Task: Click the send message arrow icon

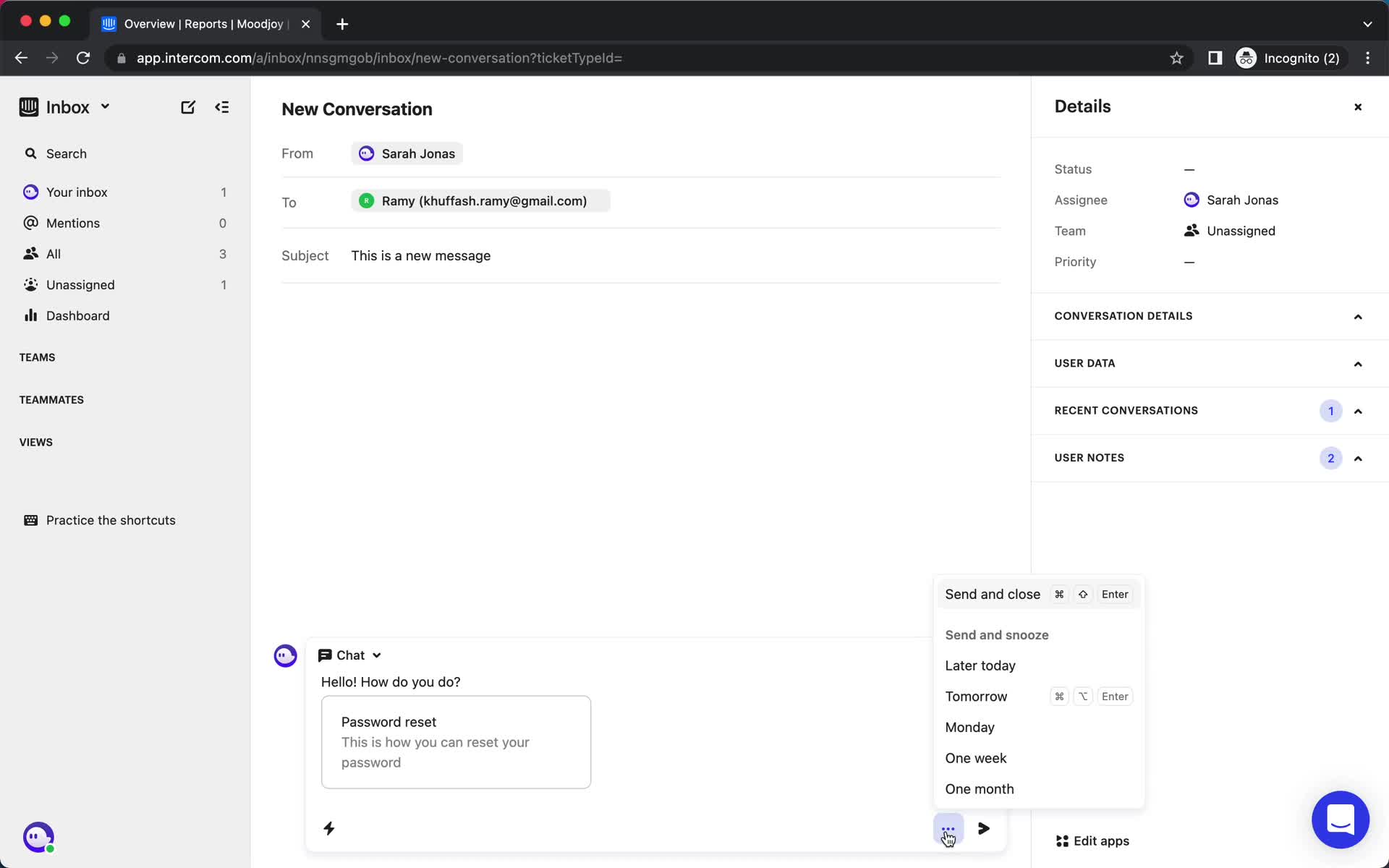Action: 984,828
